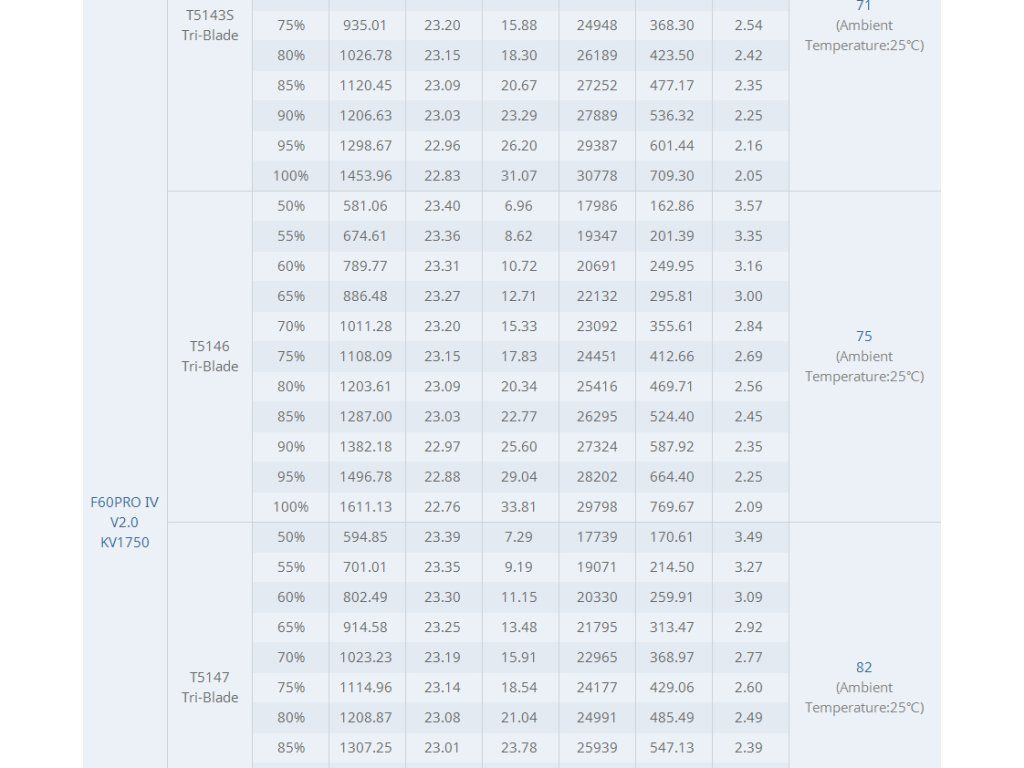Viewport: 1024px width, 768px height.
Task: Click the T5143S Tri-Blade propeller cell
Action: [210, 25]
